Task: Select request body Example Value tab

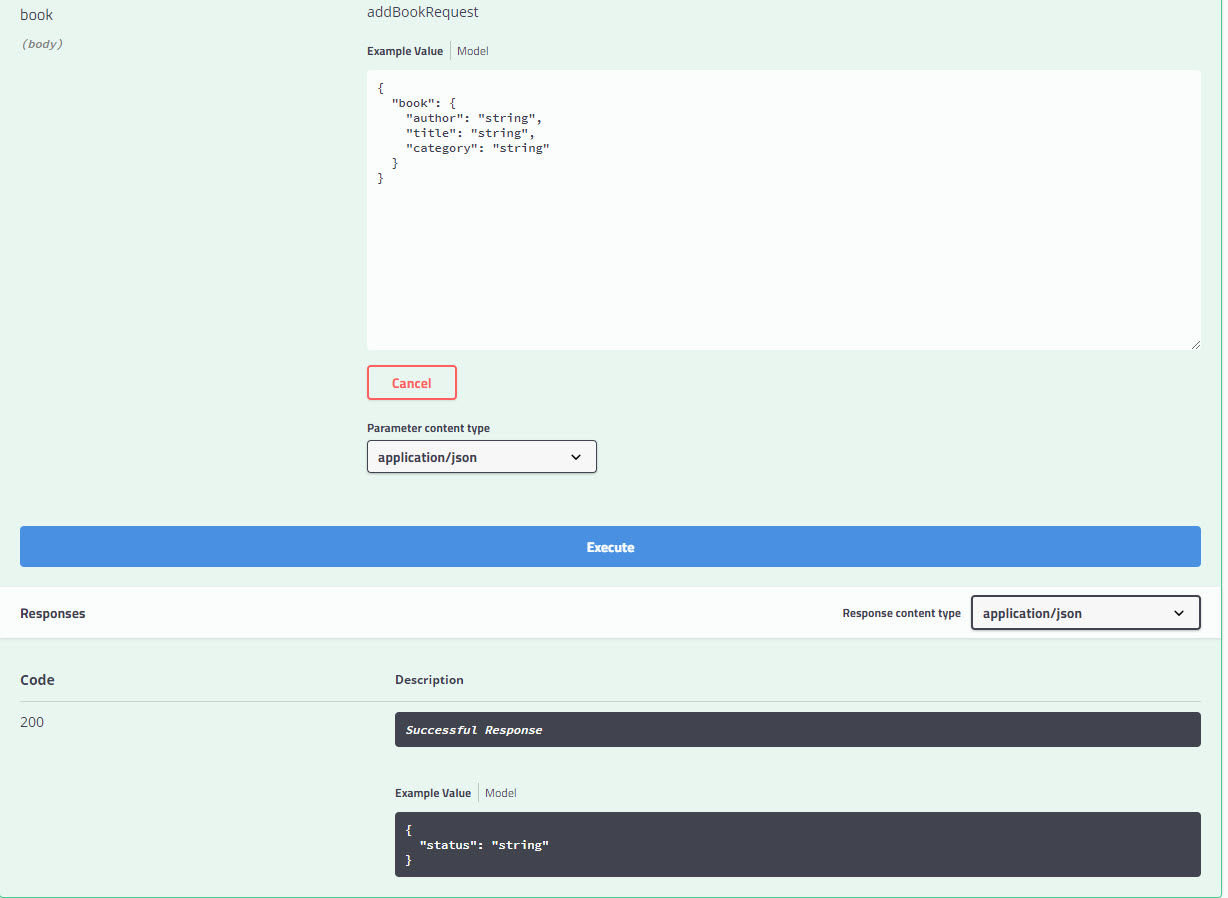Action: pyautogui.click(x=405, y=51)
